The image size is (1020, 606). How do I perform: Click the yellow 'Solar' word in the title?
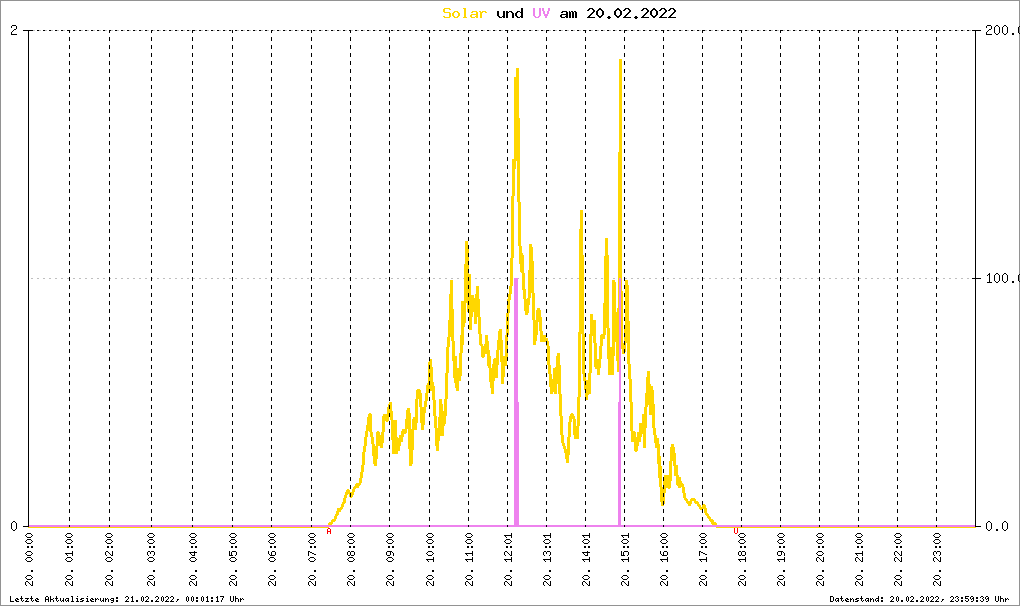[x=464, y=13]
